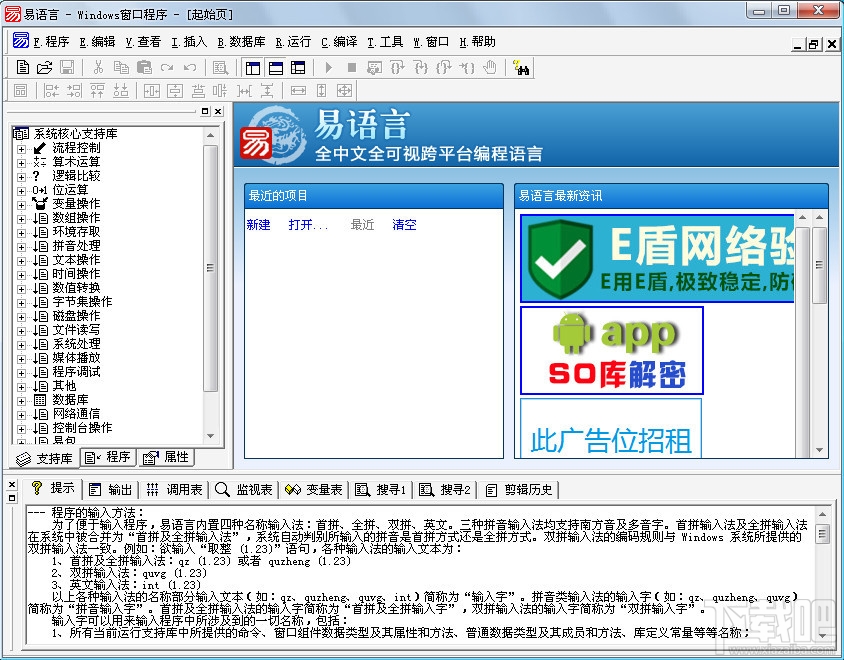Toggle left panel layout view button

(252, 68)
